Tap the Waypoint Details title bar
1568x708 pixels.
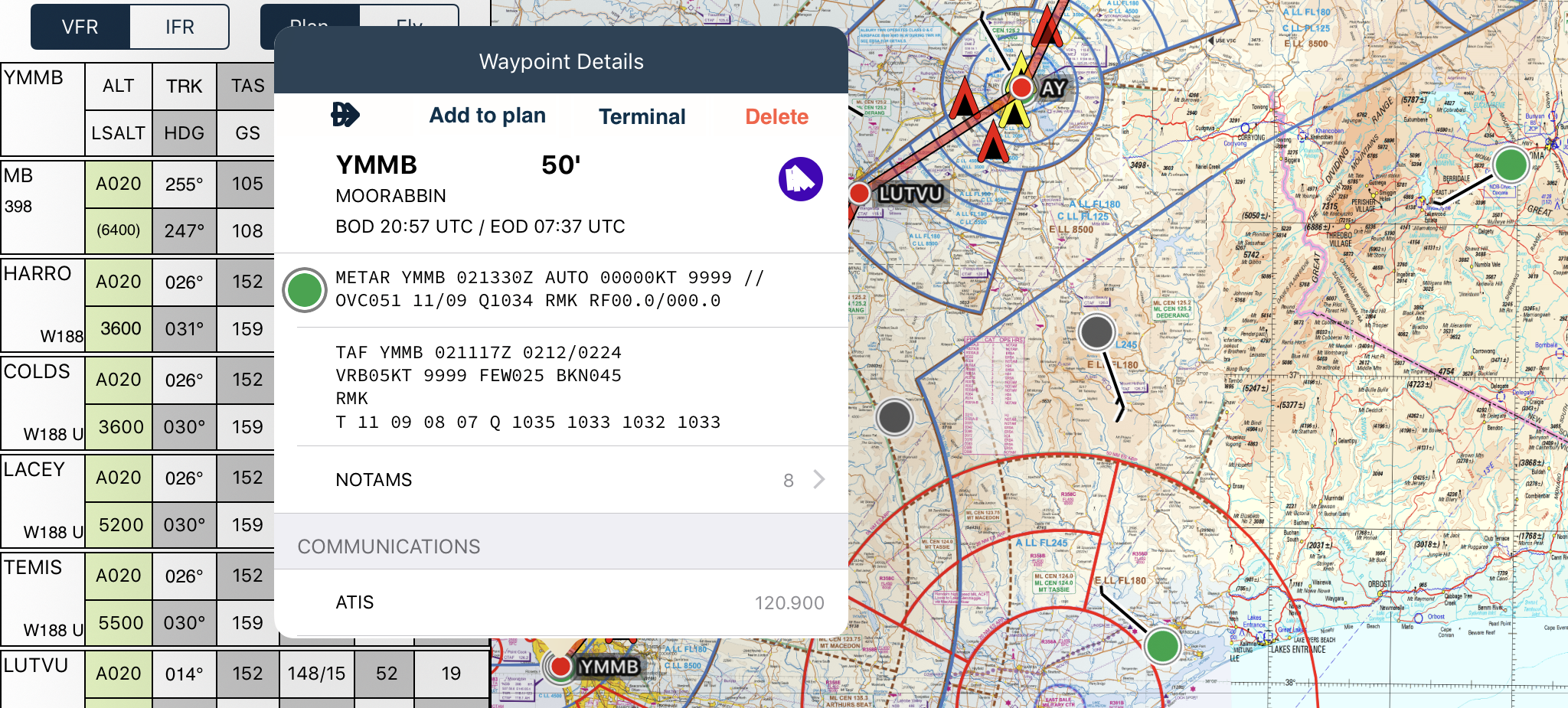coord(561,61)
